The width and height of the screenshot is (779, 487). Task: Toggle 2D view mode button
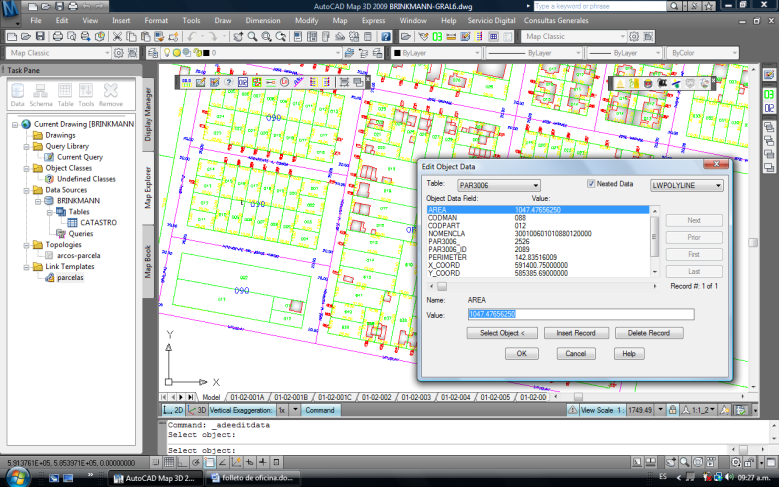coord(173,410)
